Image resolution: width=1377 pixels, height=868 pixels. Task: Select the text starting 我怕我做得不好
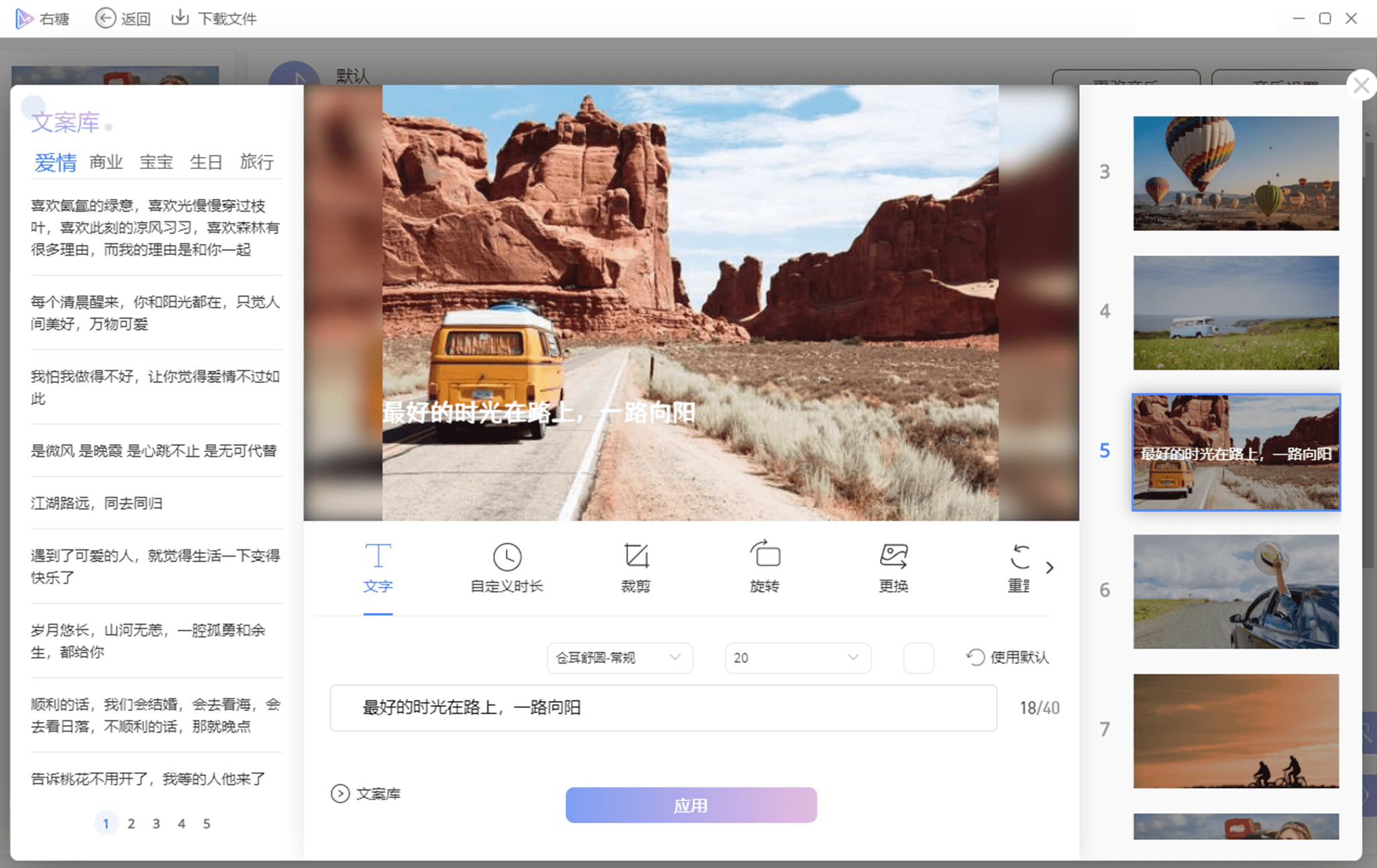(x=156, y=387)
